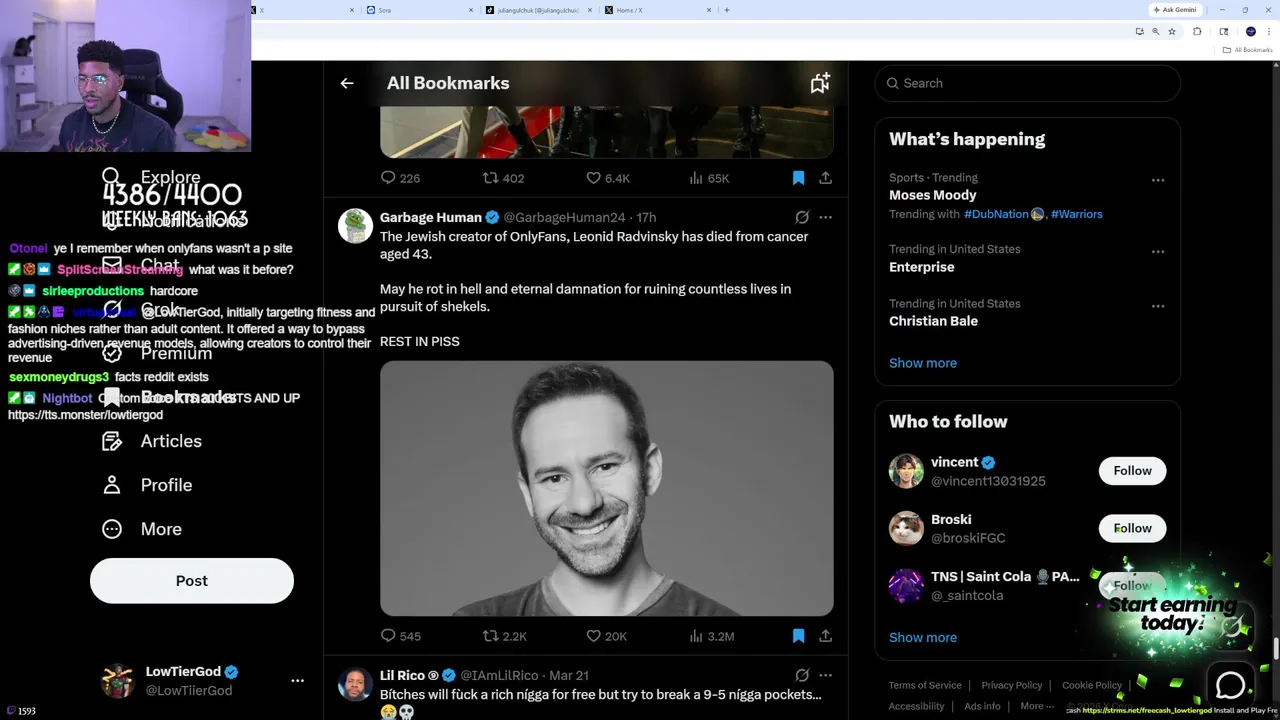Like the Garbage Human post with 20K likes

tap(606, 636)
